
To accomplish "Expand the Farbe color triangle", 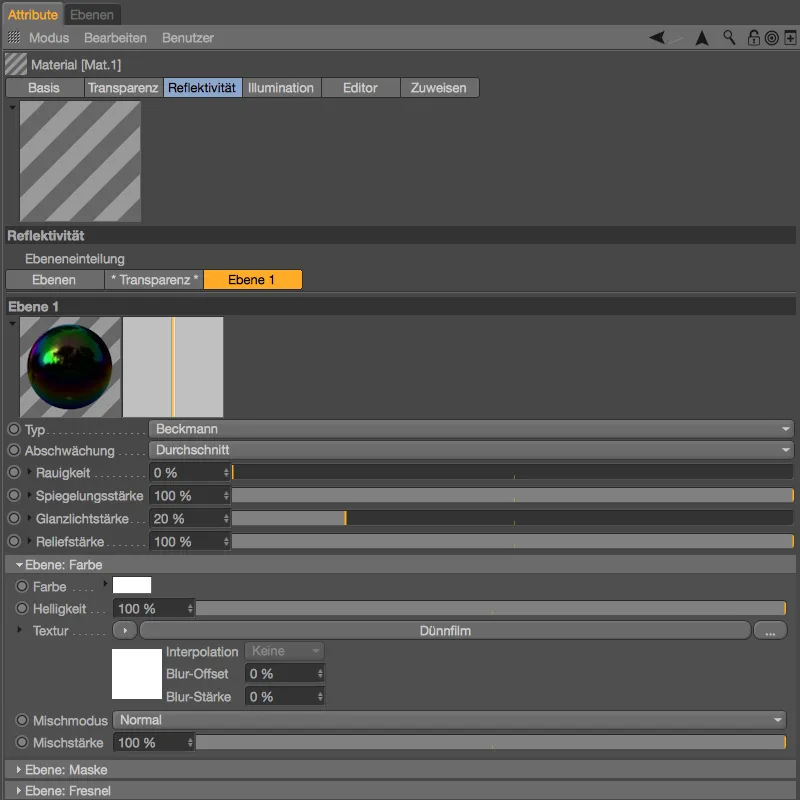I will click(x=106, y=583).
